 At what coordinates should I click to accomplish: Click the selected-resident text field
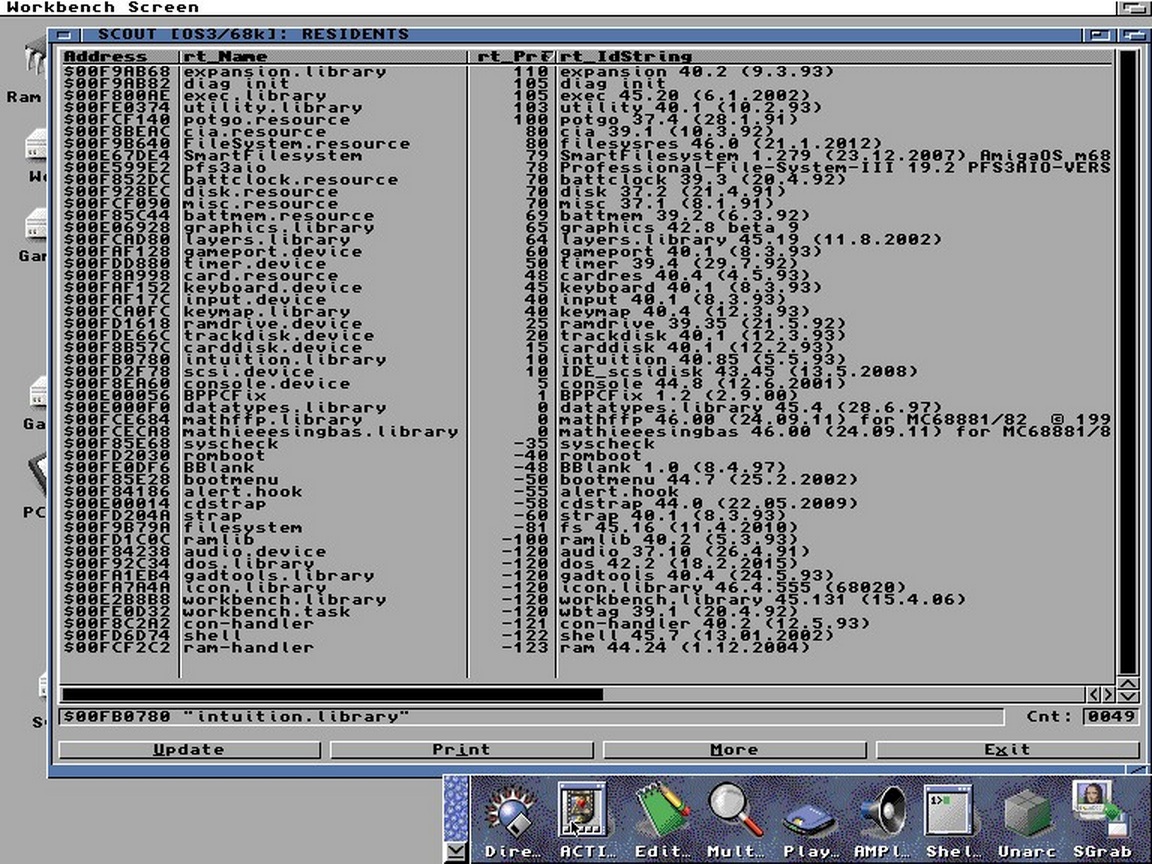click(531, 716)
